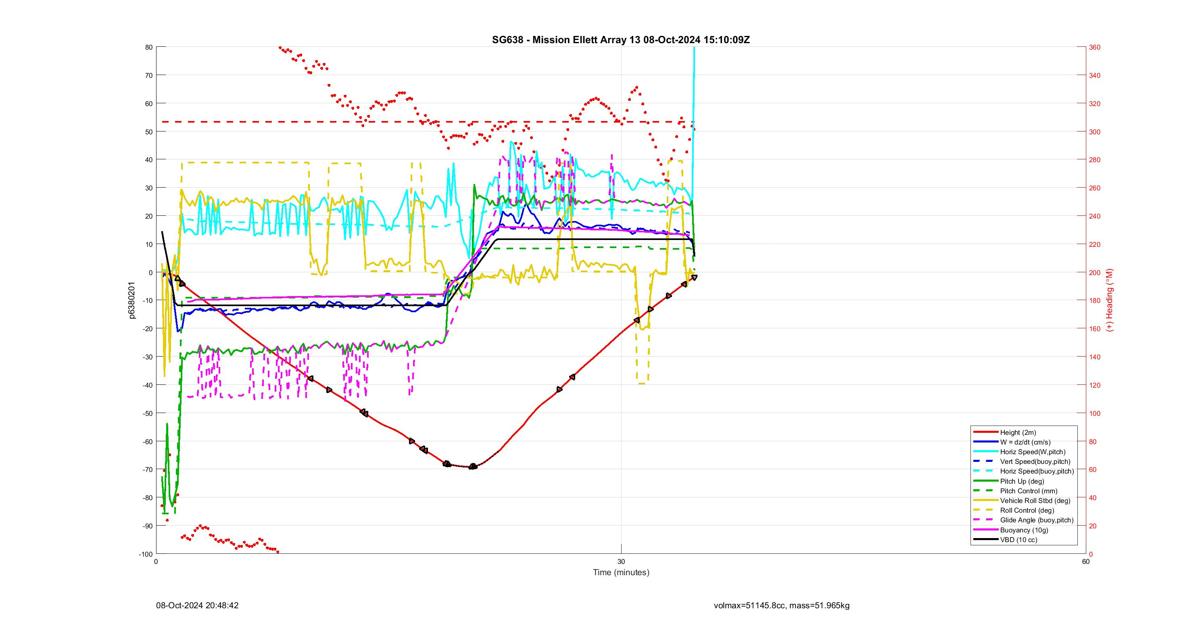This screenshot has height=622, width=1200.
Task: Click the '-100' tick on the p6380201 axis
Action: tap(147, 554)
